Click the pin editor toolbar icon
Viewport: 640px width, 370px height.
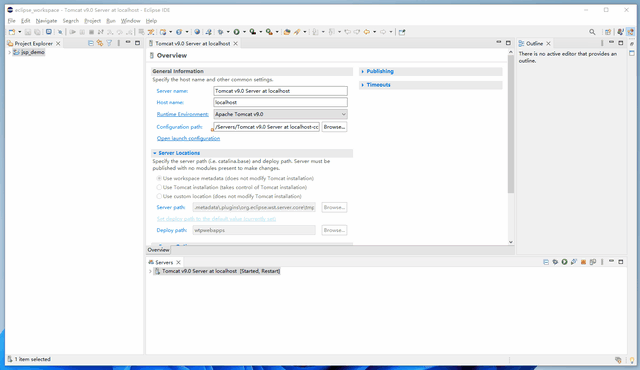(x=402, y=32)
